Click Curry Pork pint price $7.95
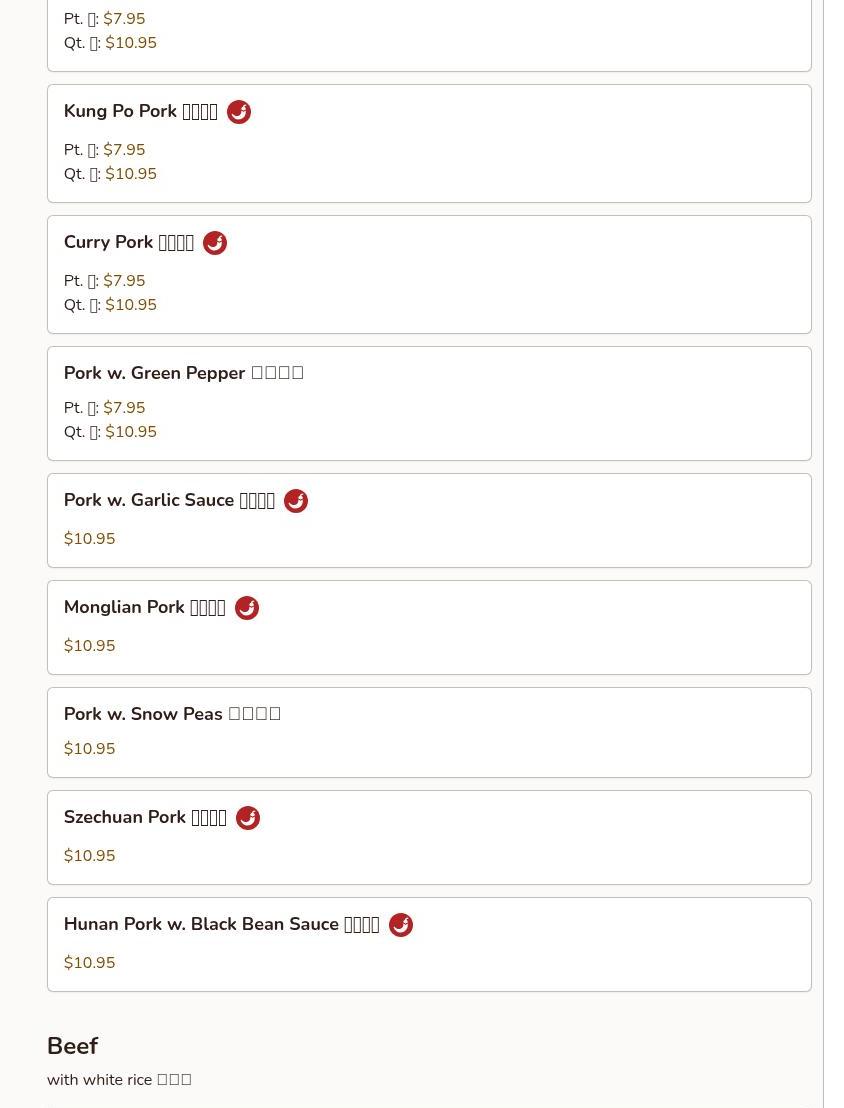The width and height of the screenshot is (844, 1108). tap(124, 281)
